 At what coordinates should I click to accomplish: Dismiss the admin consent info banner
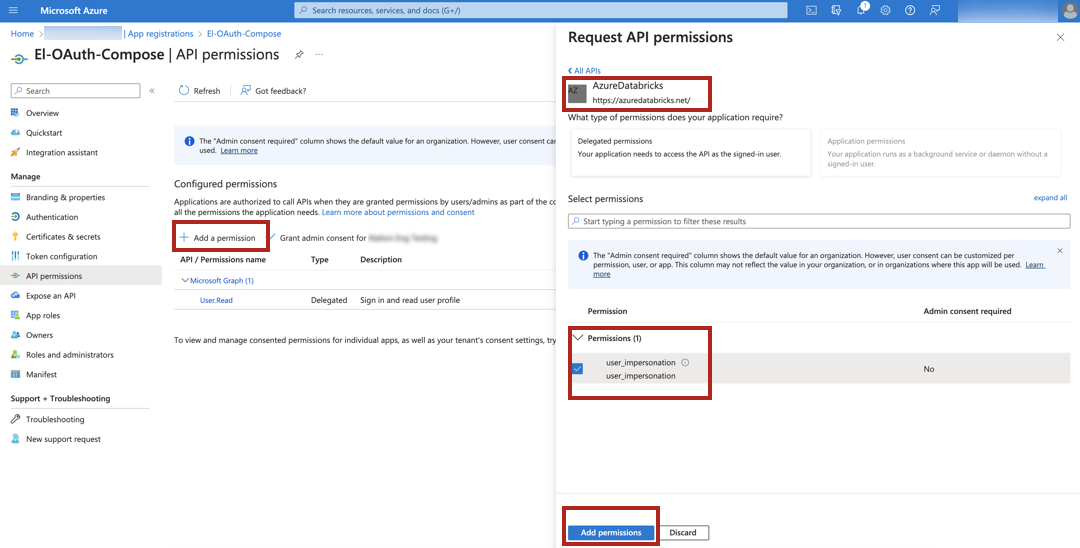(x=1059, y=251)
